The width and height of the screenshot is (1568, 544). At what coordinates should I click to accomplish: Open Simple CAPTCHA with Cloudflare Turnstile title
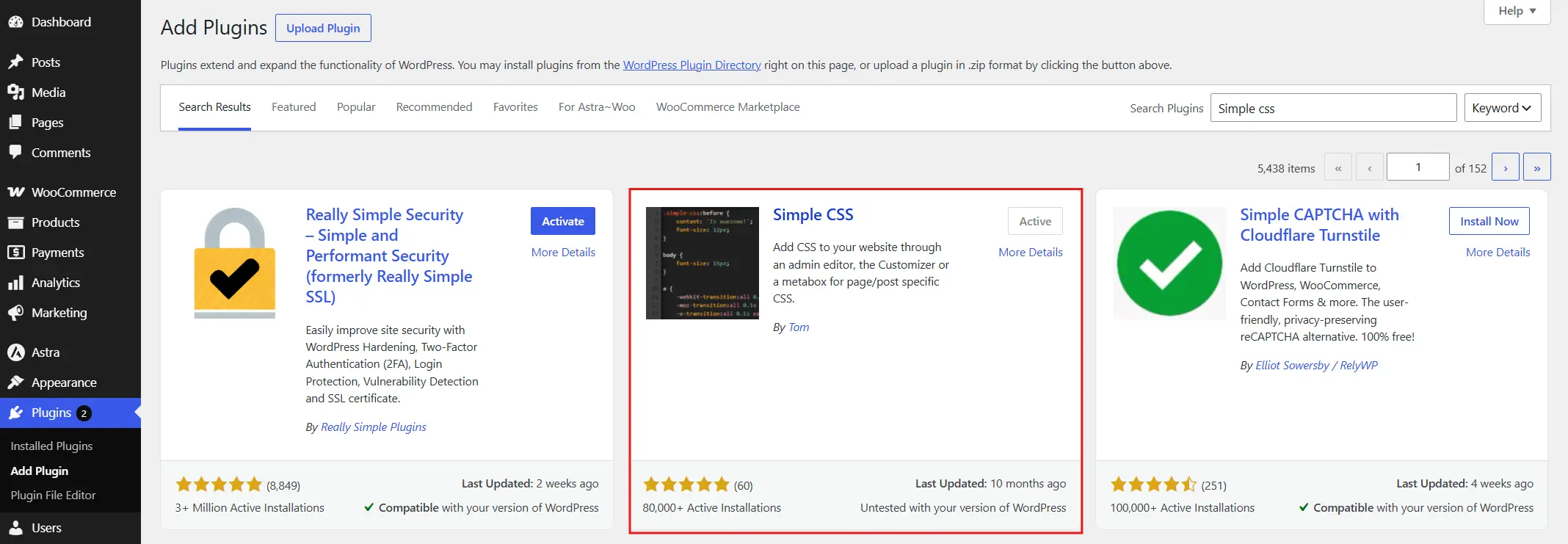[1319, 225]
